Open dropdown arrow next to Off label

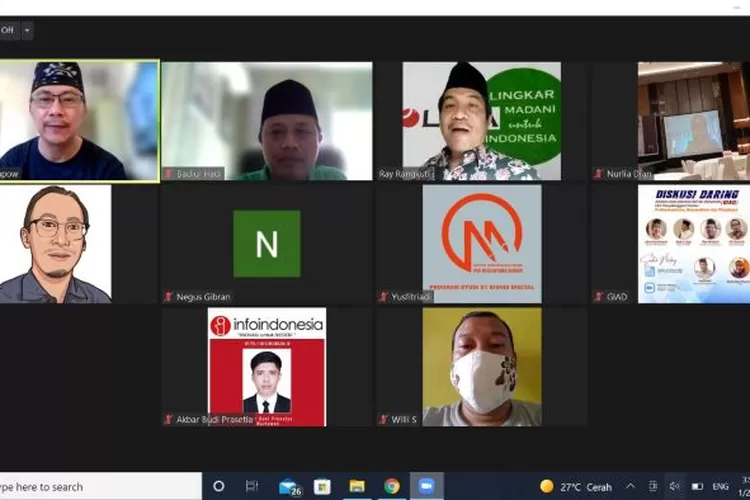(27, 30)
